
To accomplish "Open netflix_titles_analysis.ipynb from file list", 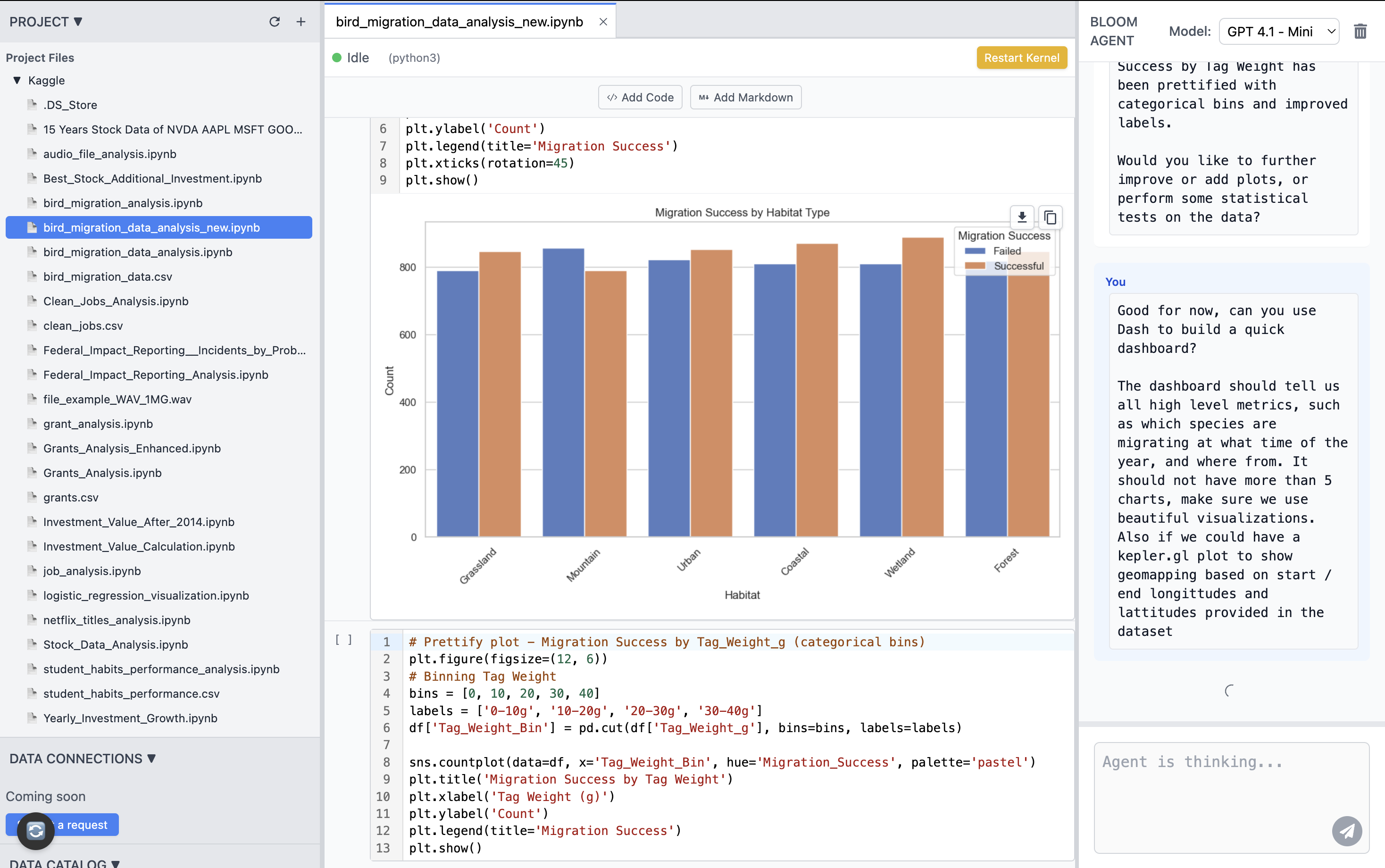I will click(x=117, y=620).
